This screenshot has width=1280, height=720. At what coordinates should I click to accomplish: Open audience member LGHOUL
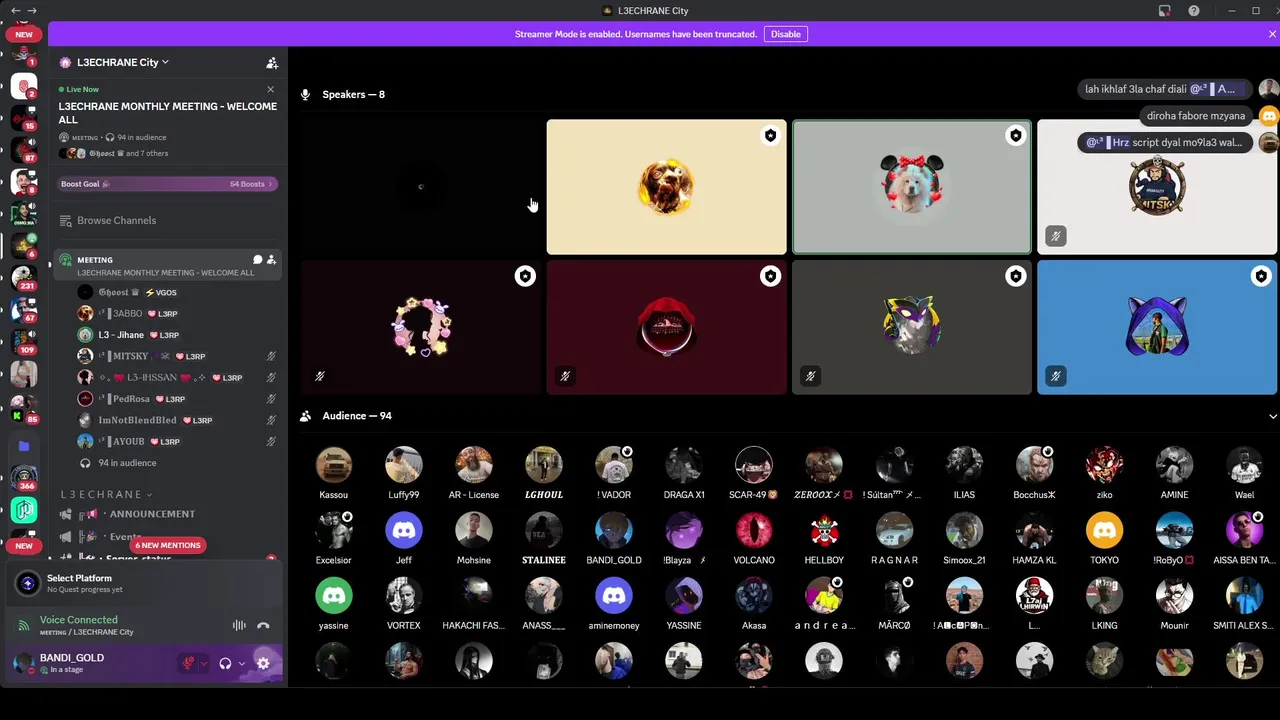click(544, 465)
